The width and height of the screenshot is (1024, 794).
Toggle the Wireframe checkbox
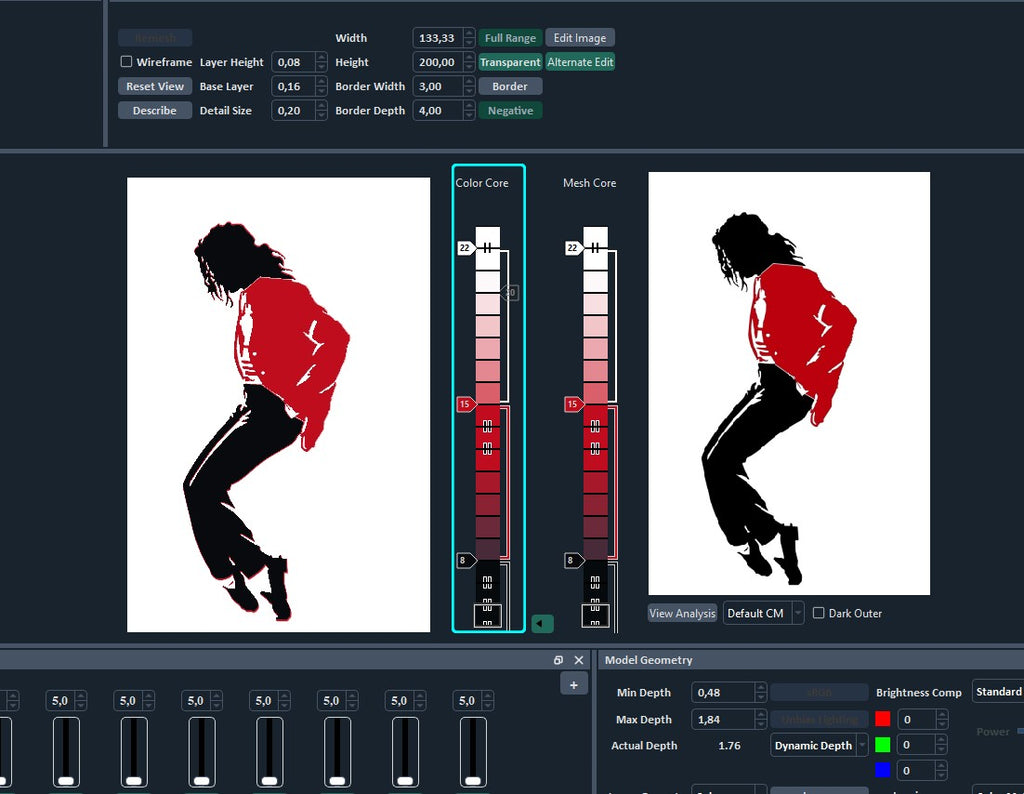tap(126, 61)
